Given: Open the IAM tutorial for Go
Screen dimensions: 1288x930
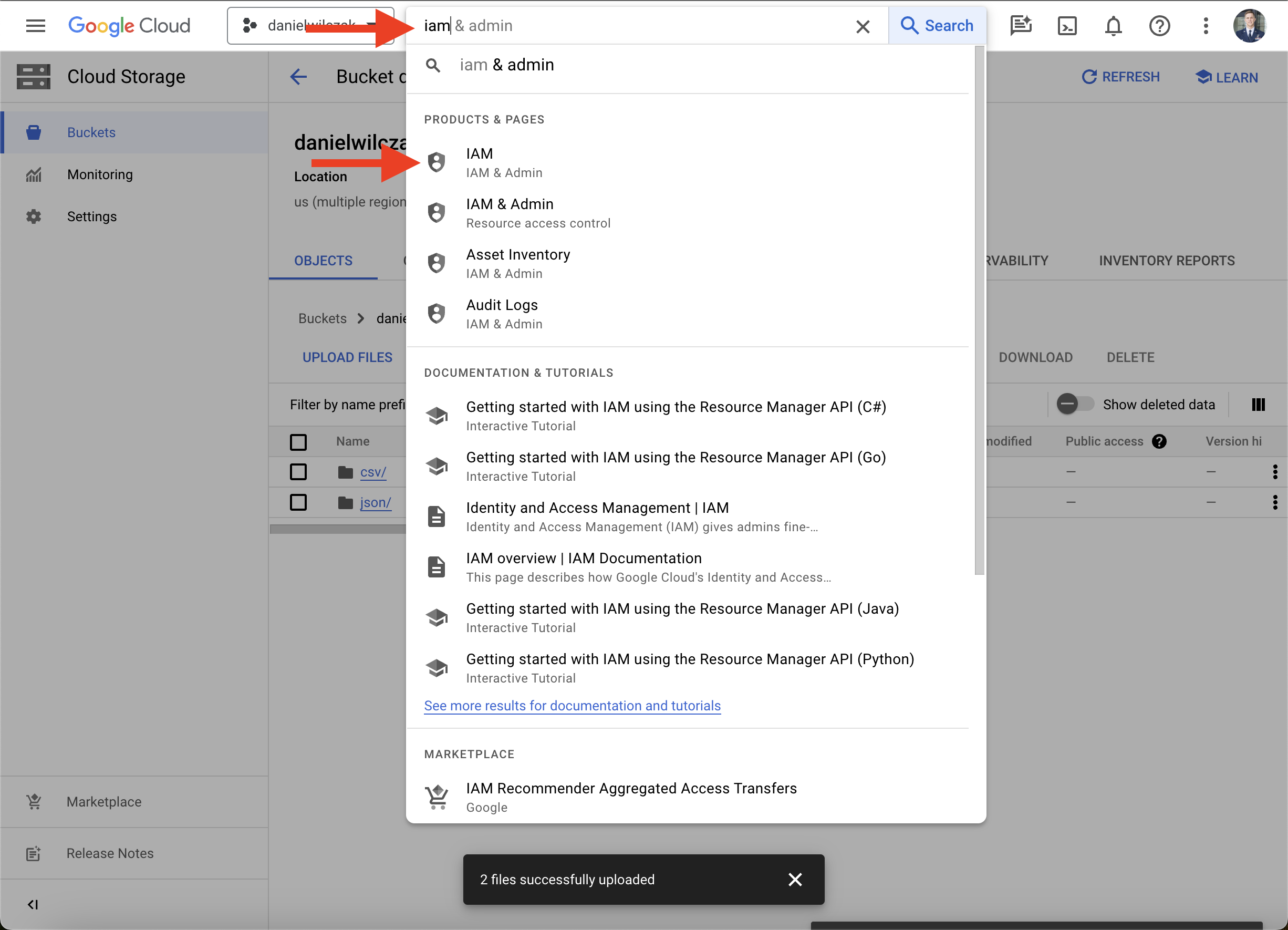Looking at the screenshot, I should pos(687,467).
